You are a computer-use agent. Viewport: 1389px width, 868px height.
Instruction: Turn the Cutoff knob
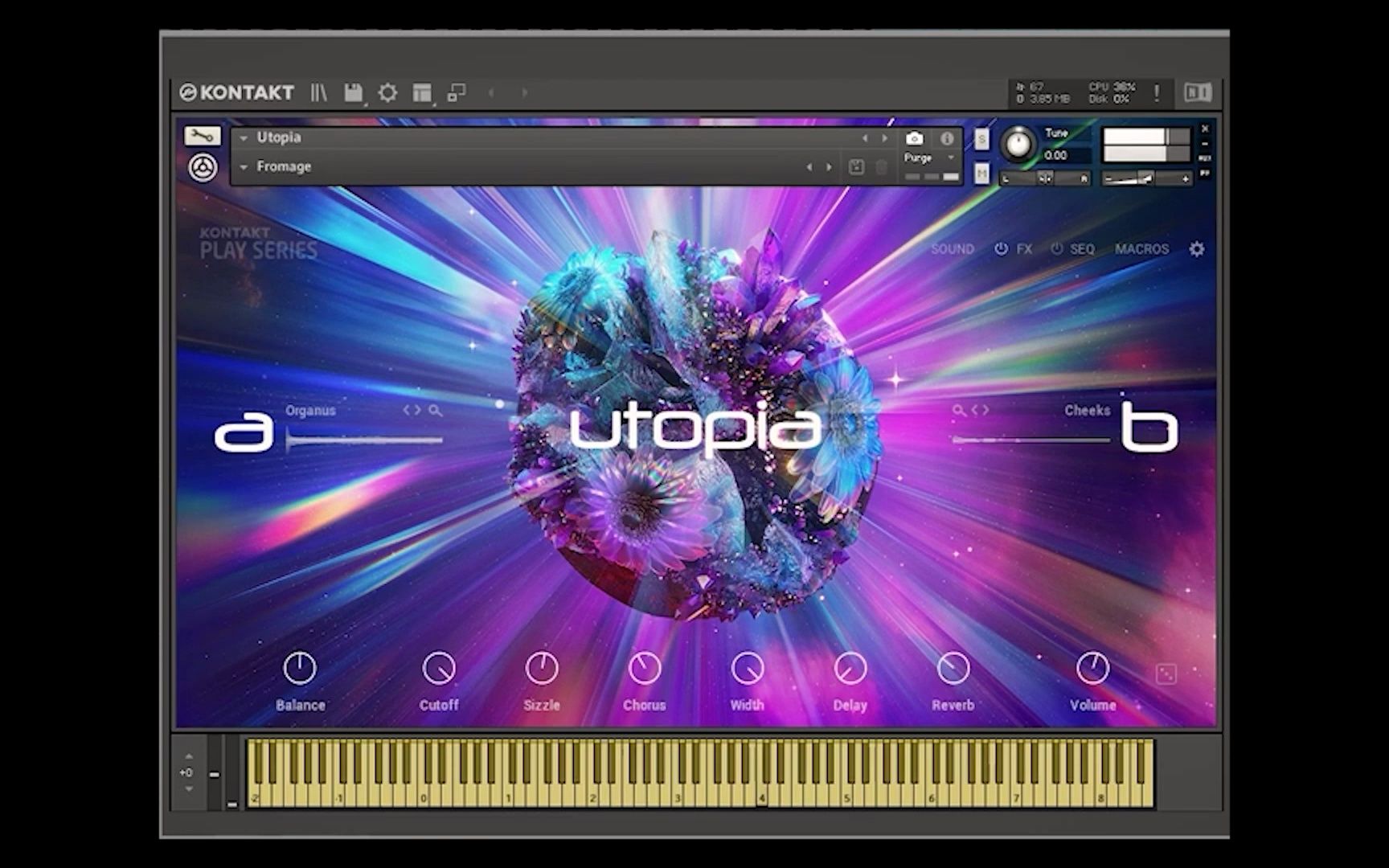coord(439,669)
